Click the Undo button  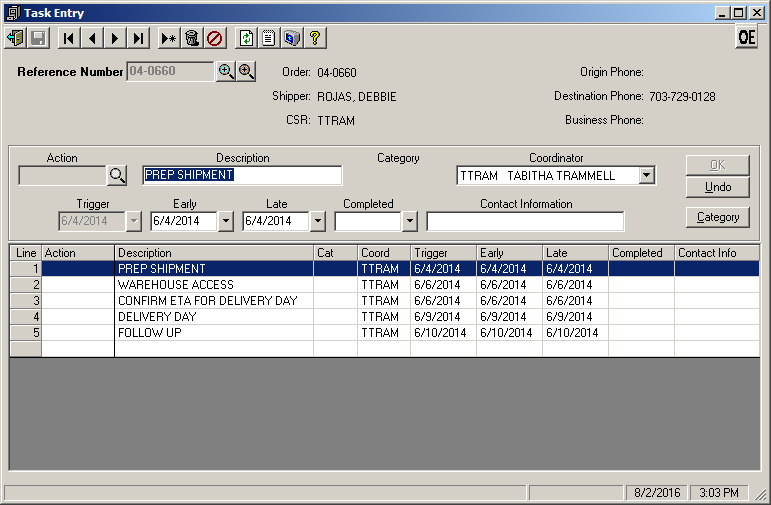point(717,187)
